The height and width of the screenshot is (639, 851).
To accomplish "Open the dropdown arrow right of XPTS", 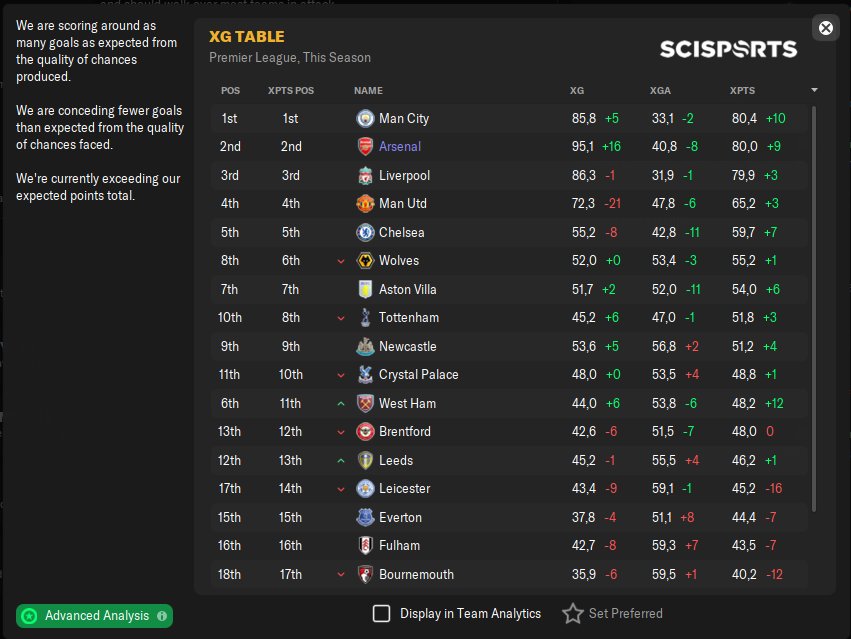I will point(814,90).
